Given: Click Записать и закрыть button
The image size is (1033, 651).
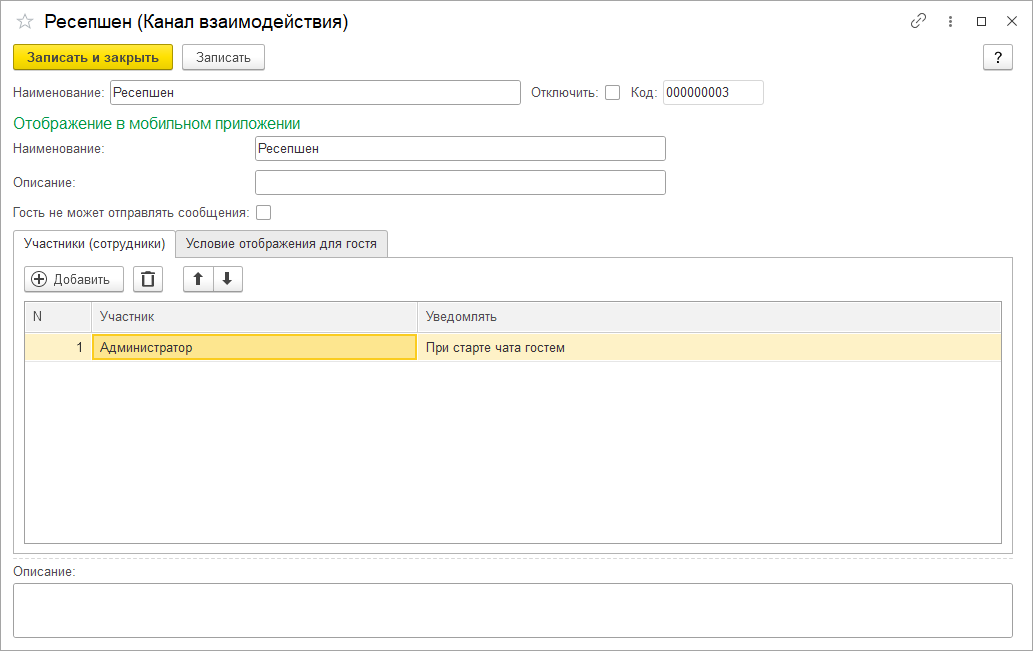Looking at the screenshot, I should (93, 57).
